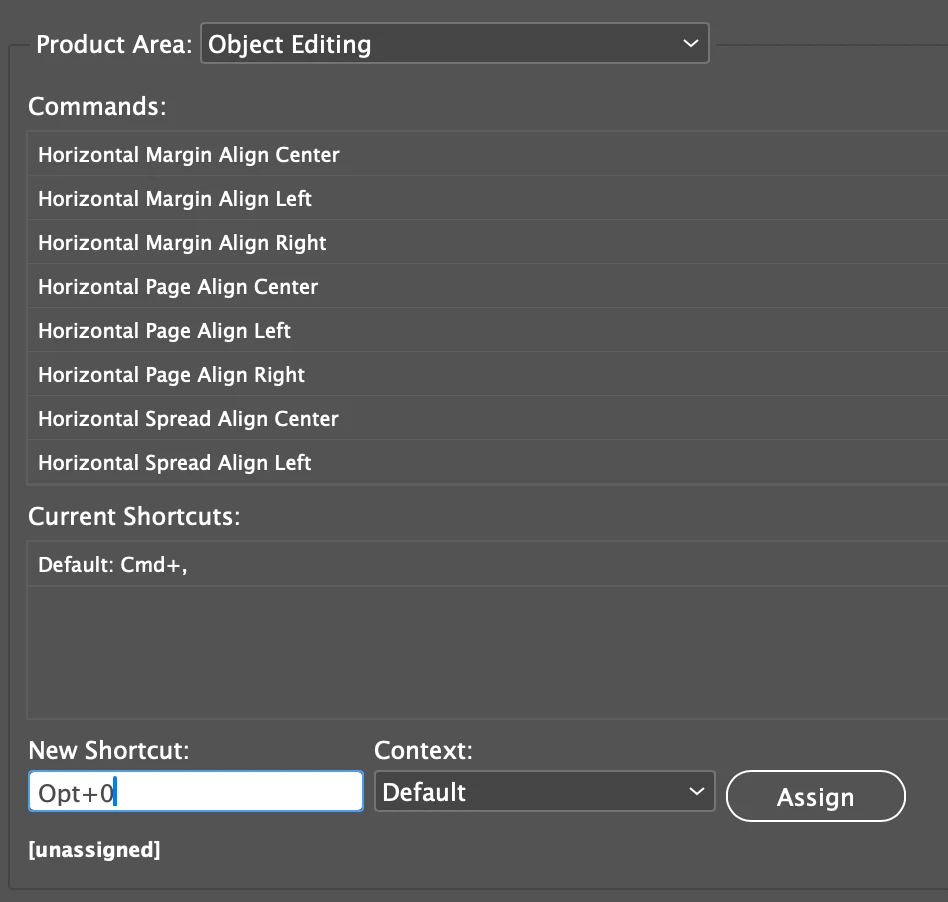
Task: Click the [unassigned] status text
Action: tap(94, 851)
